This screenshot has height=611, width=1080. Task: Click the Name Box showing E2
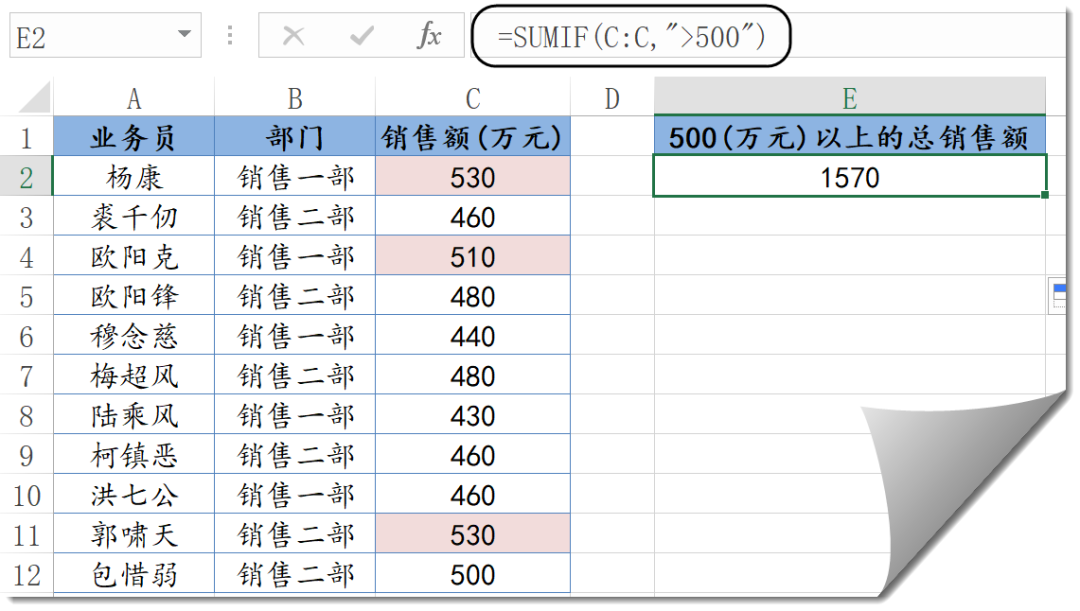point(105,35)
